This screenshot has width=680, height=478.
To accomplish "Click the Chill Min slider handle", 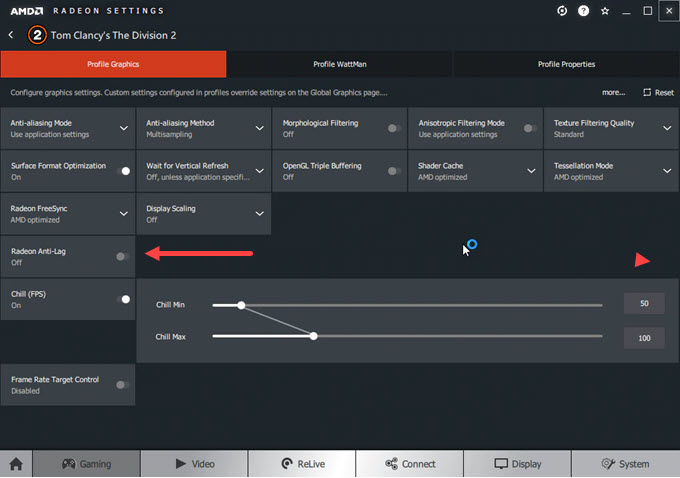I will tap(241, 305).
